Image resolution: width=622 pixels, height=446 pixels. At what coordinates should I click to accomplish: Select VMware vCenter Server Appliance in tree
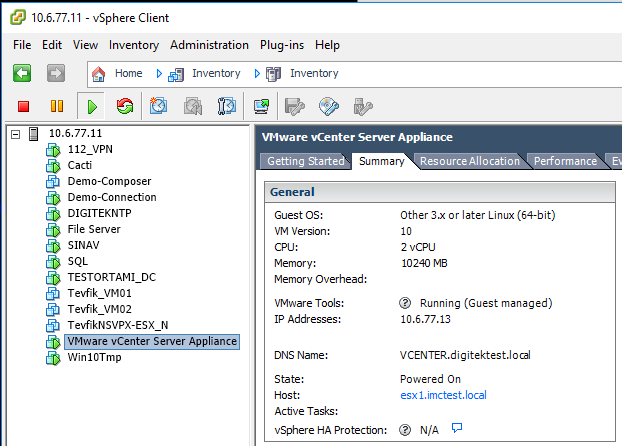click(152, 341)
